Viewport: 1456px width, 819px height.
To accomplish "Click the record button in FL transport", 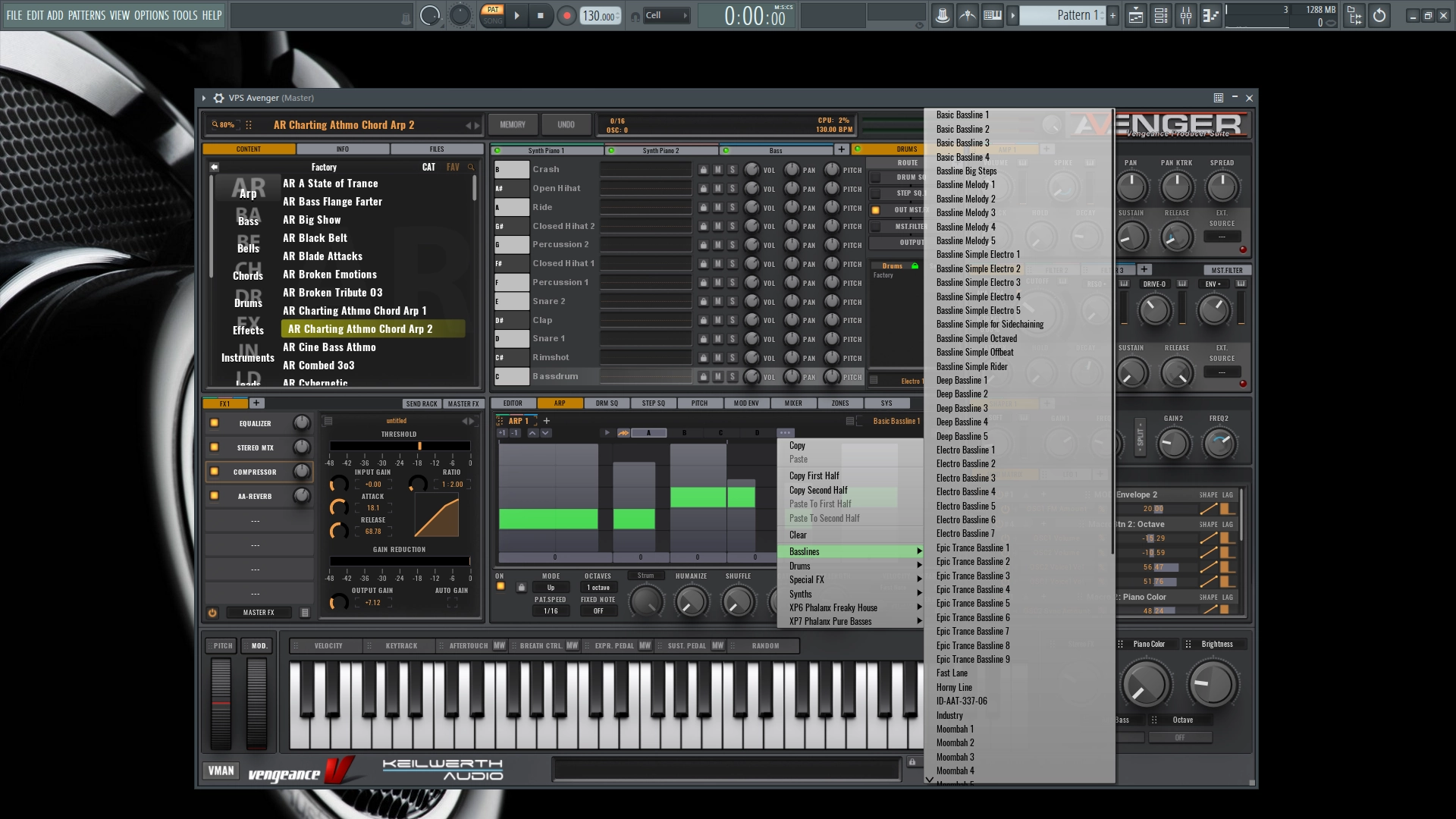I will (566, 15).
